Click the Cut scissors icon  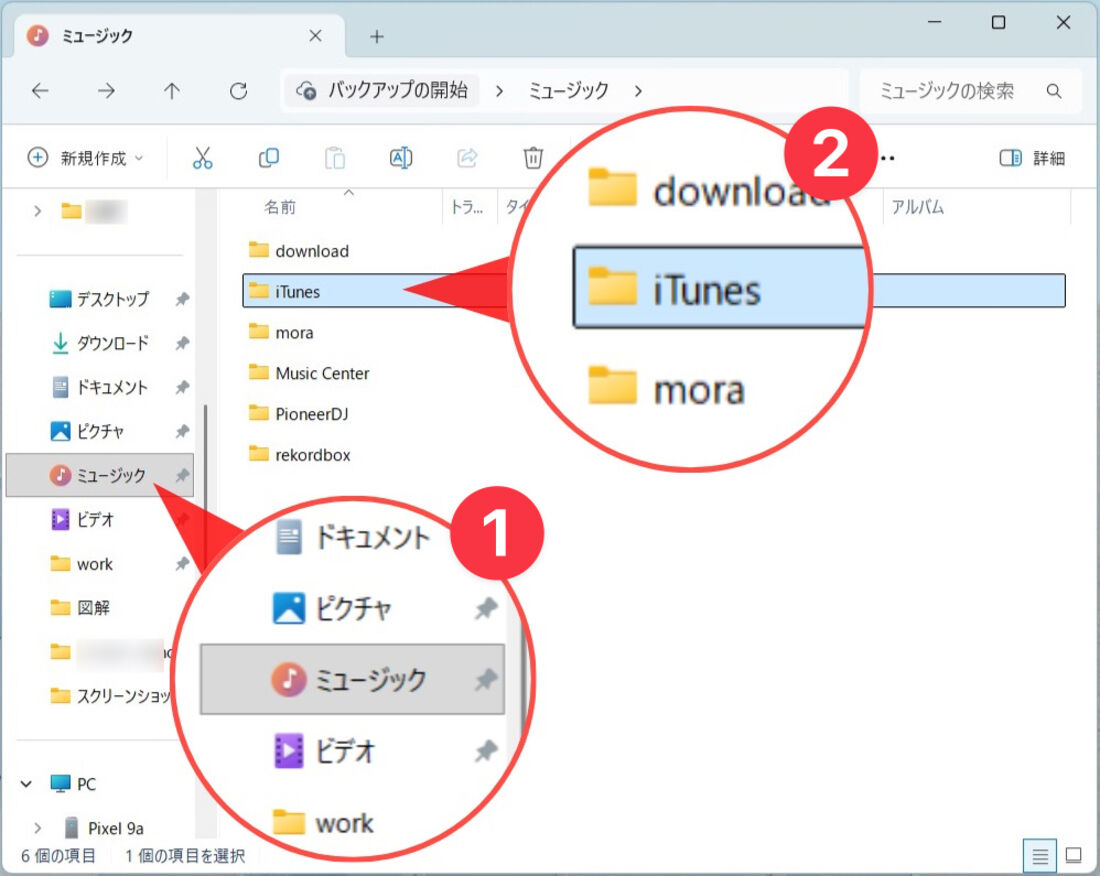click(203, 158)
